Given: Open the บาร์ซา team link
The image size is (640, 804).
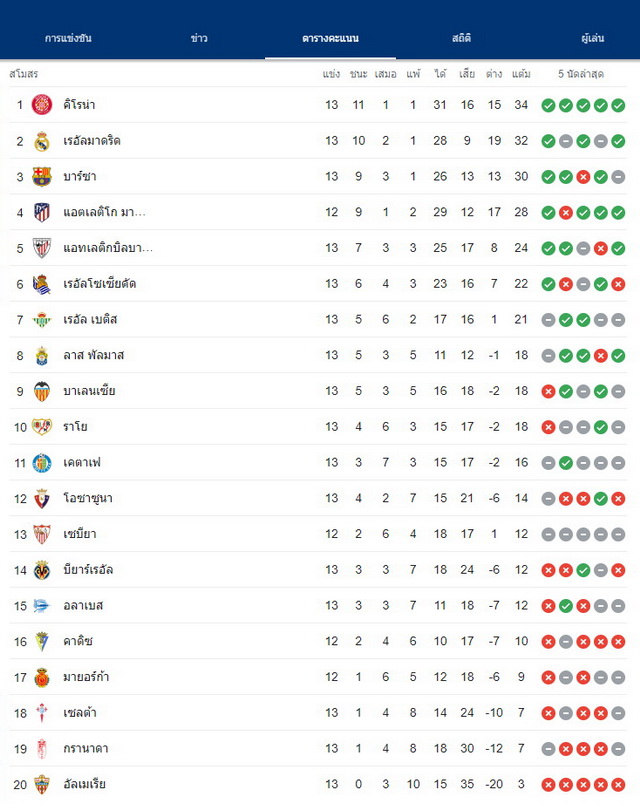Looking at the screenshot, I should pos(79,176).
